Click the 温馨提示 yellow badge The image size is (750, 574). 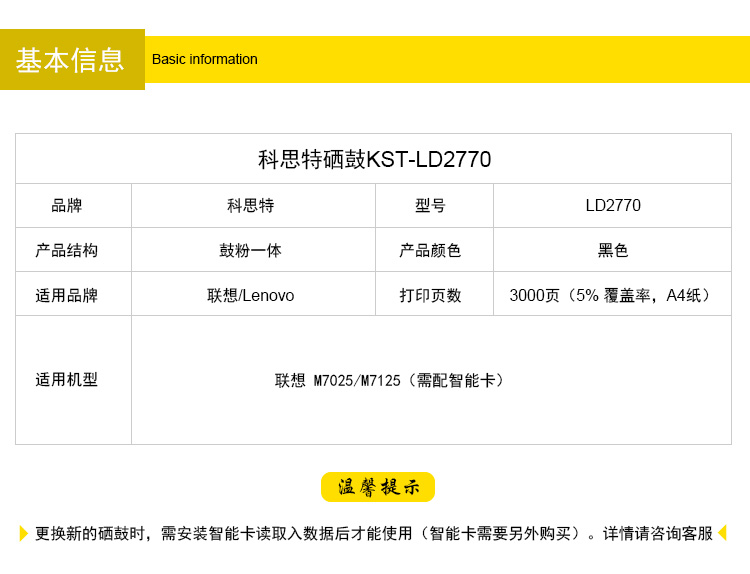377,487
